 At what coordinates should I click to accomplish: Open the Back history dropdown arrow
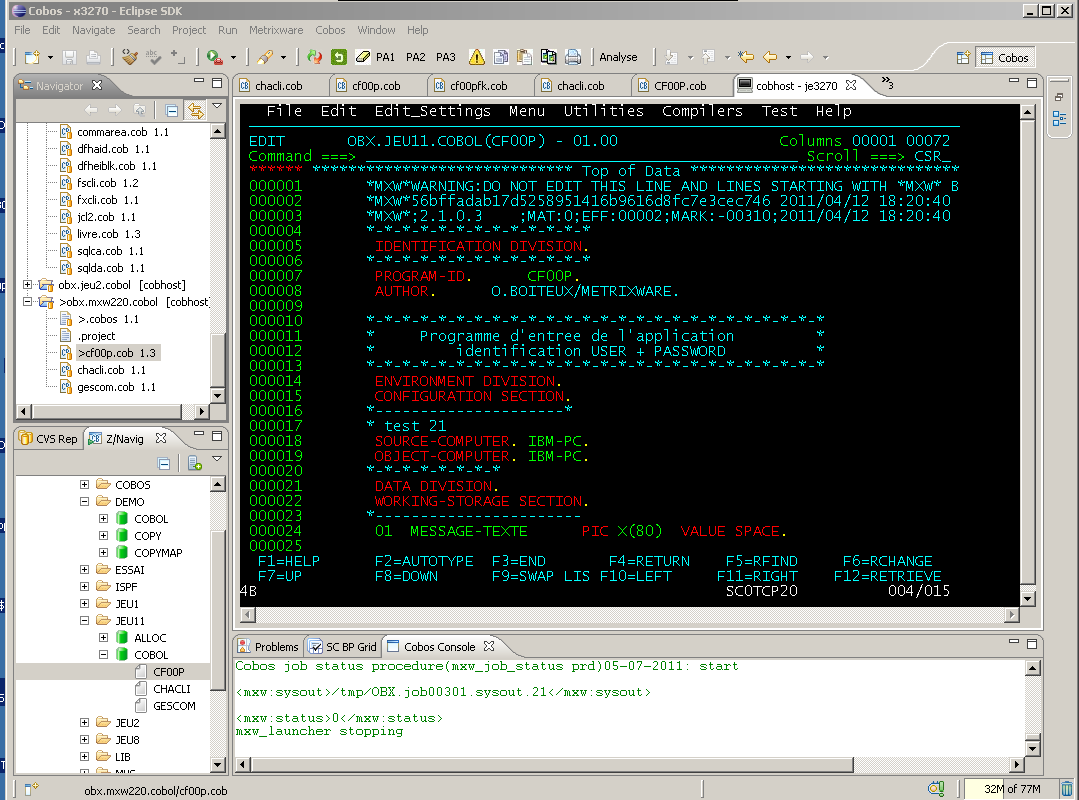click(x=789, y=58)
